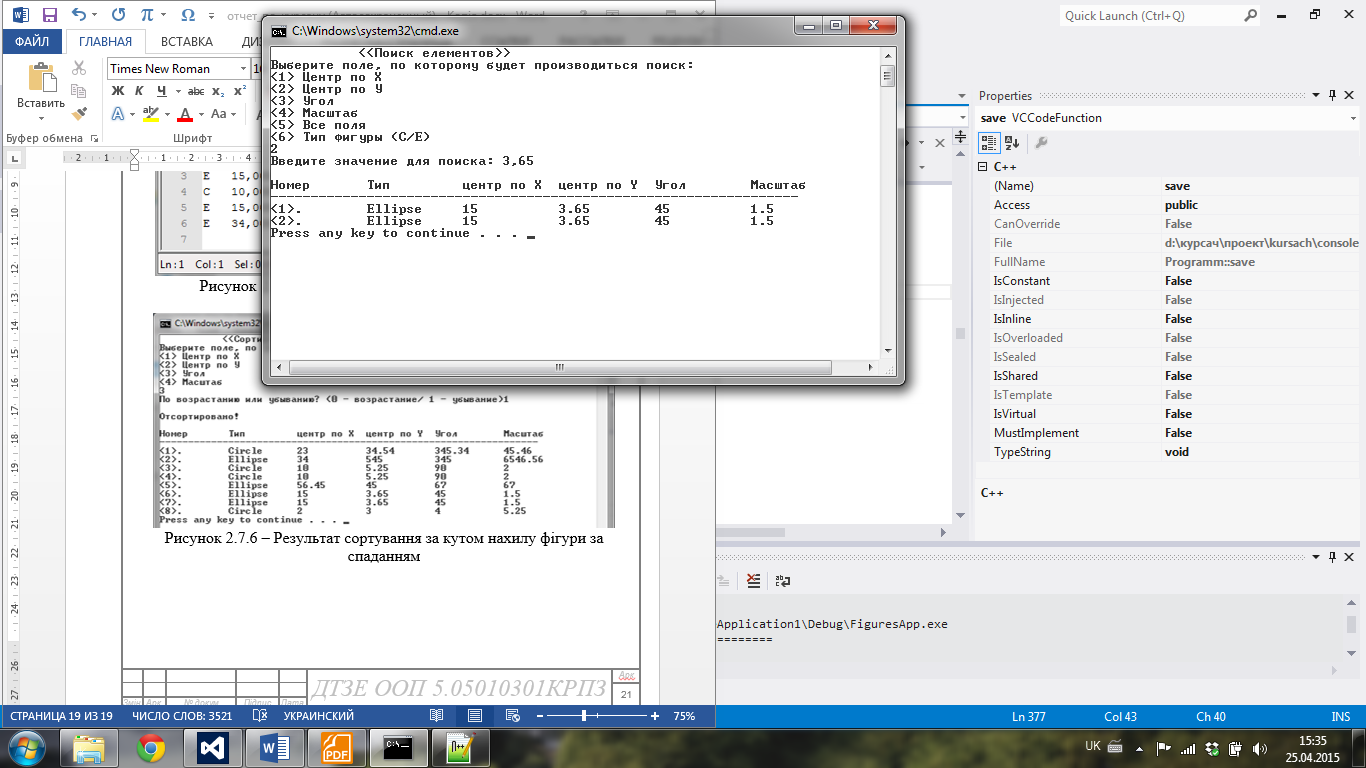Image resolution: width=1366 pixels, height=768 pixels.
Task: Click the Word zoom slider handle
Action: (584, 716)
